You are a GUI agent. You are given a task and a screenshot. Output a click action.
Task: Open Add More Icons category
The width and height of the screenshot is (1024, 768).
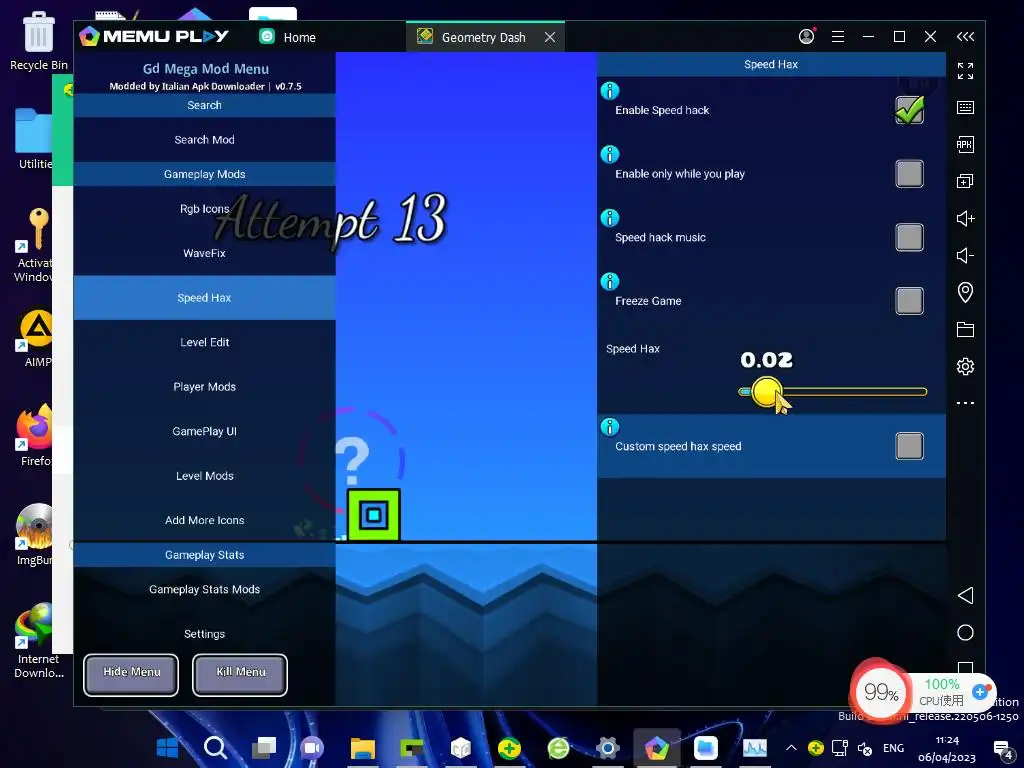click(204, 520)
